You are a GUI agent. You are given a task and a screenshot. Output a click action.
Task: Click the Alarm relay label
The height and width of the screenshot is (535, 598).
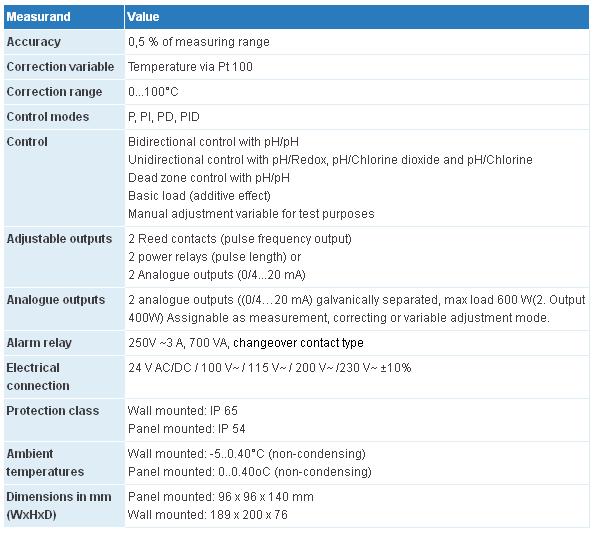tap(39, 343)
